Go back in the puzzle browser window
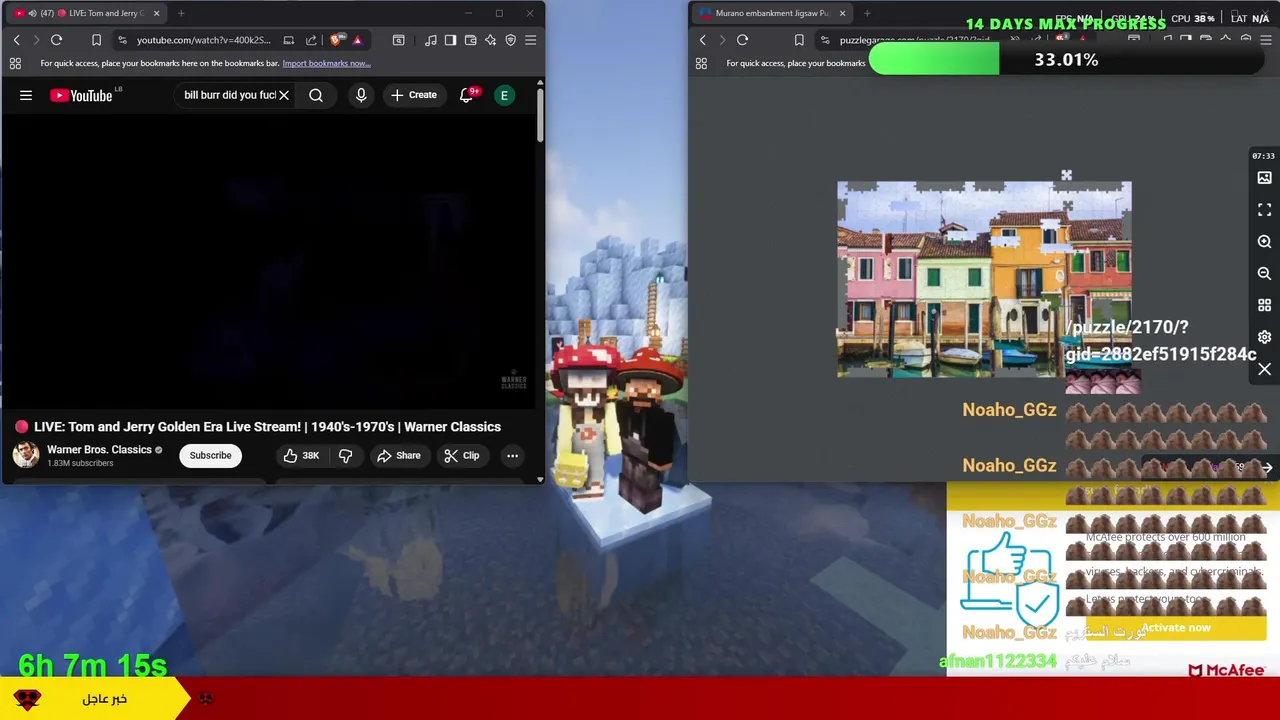Viewport: 1280px width, 720px height. point(702,40)
